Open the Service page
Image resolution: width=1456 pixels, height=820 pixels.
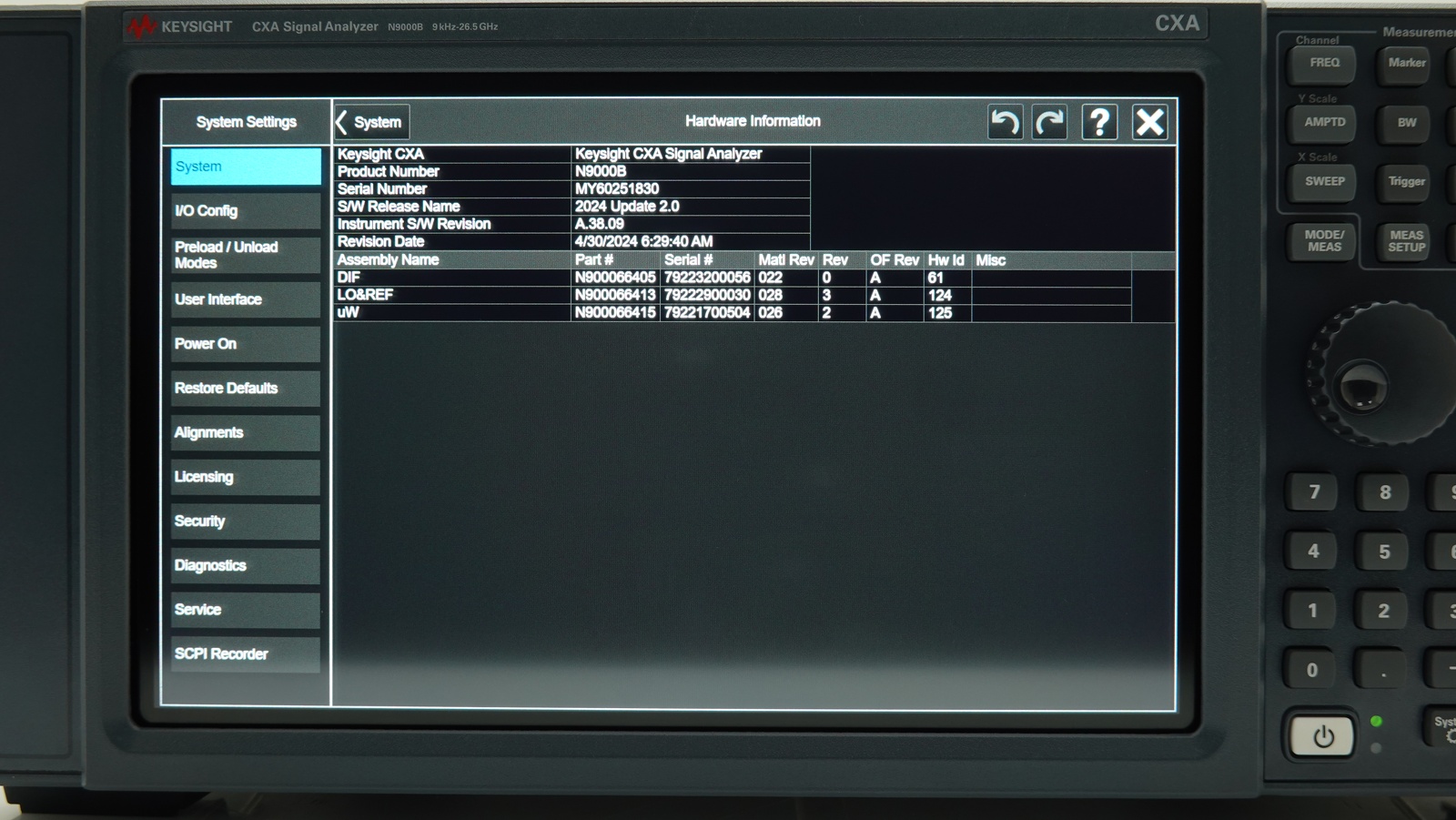pyautogui.click(x=246, y=610)
